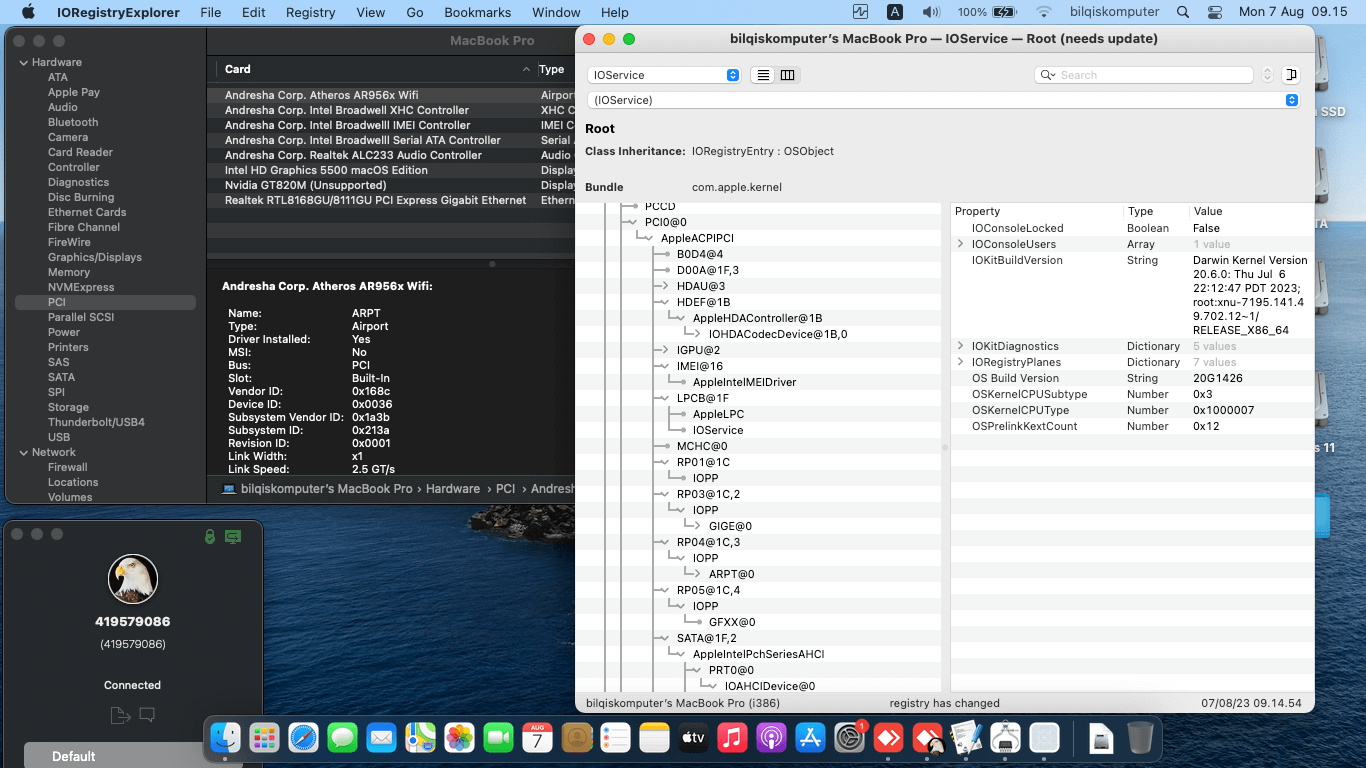Open the Go menu
Image resolution: width=1366 pixels, height=768 pixels.
coord(415,12)
